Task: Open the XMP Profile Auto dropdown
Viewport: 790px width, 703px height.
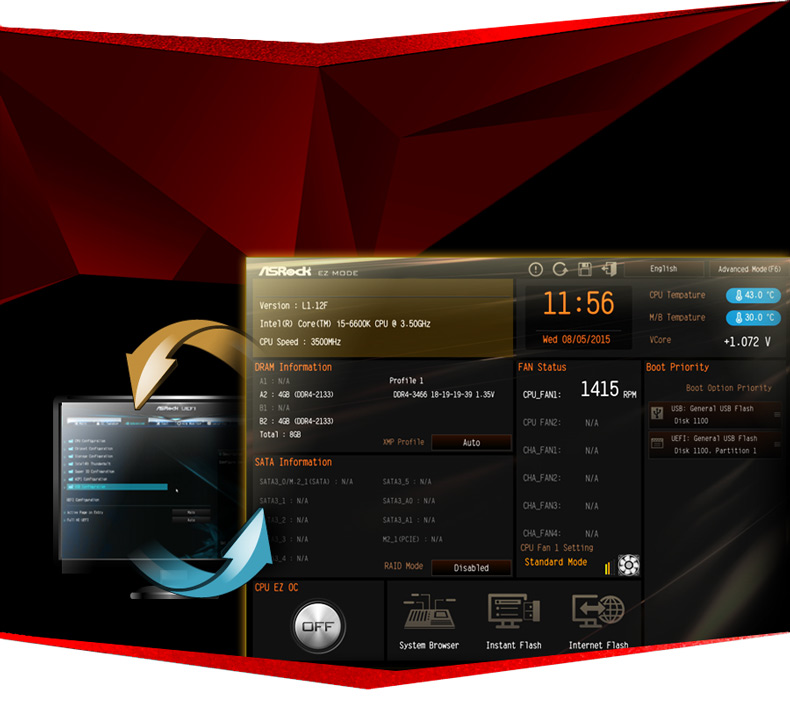Action: 471,442
